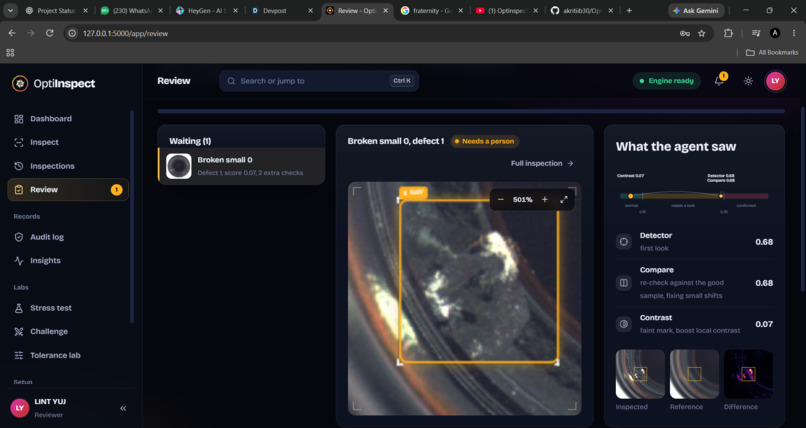Open the Difference heatmap thumbnail
Viewport: 806px width, 428px height.
tap(748, 374)
